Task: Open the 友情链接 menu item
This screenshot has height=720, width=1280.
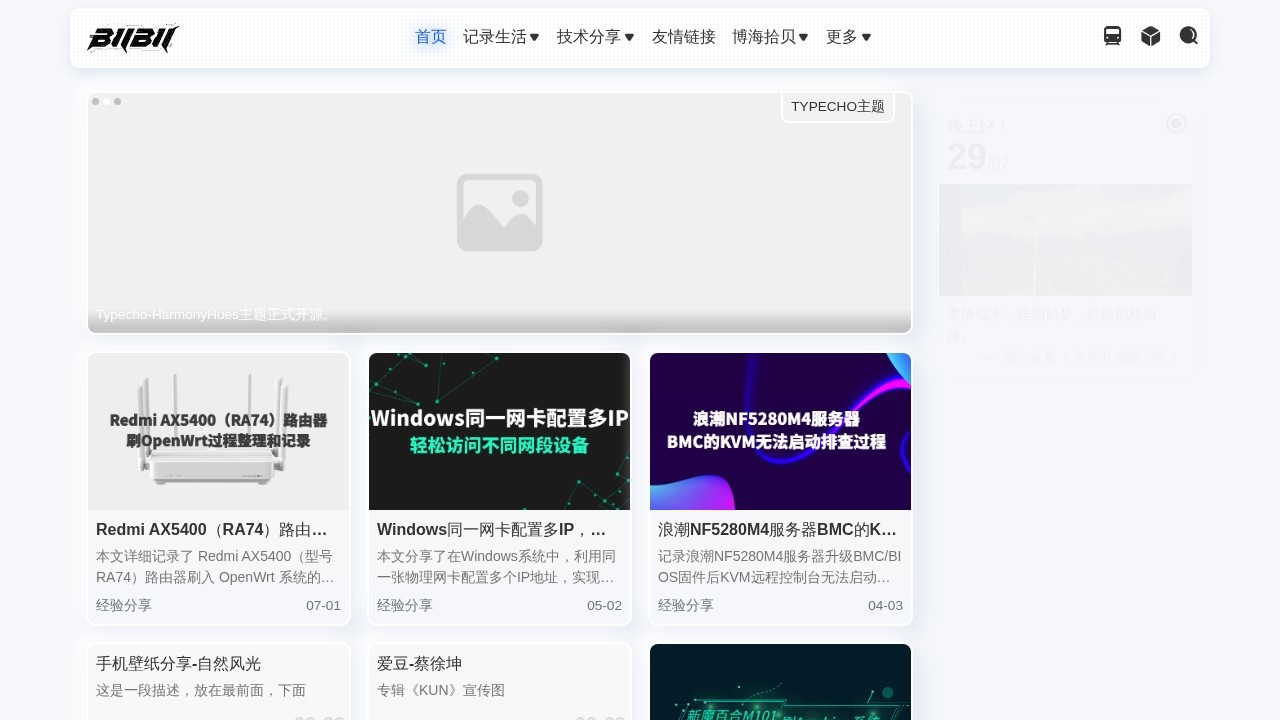Action: pyautogui.click(x=684, y=37)
